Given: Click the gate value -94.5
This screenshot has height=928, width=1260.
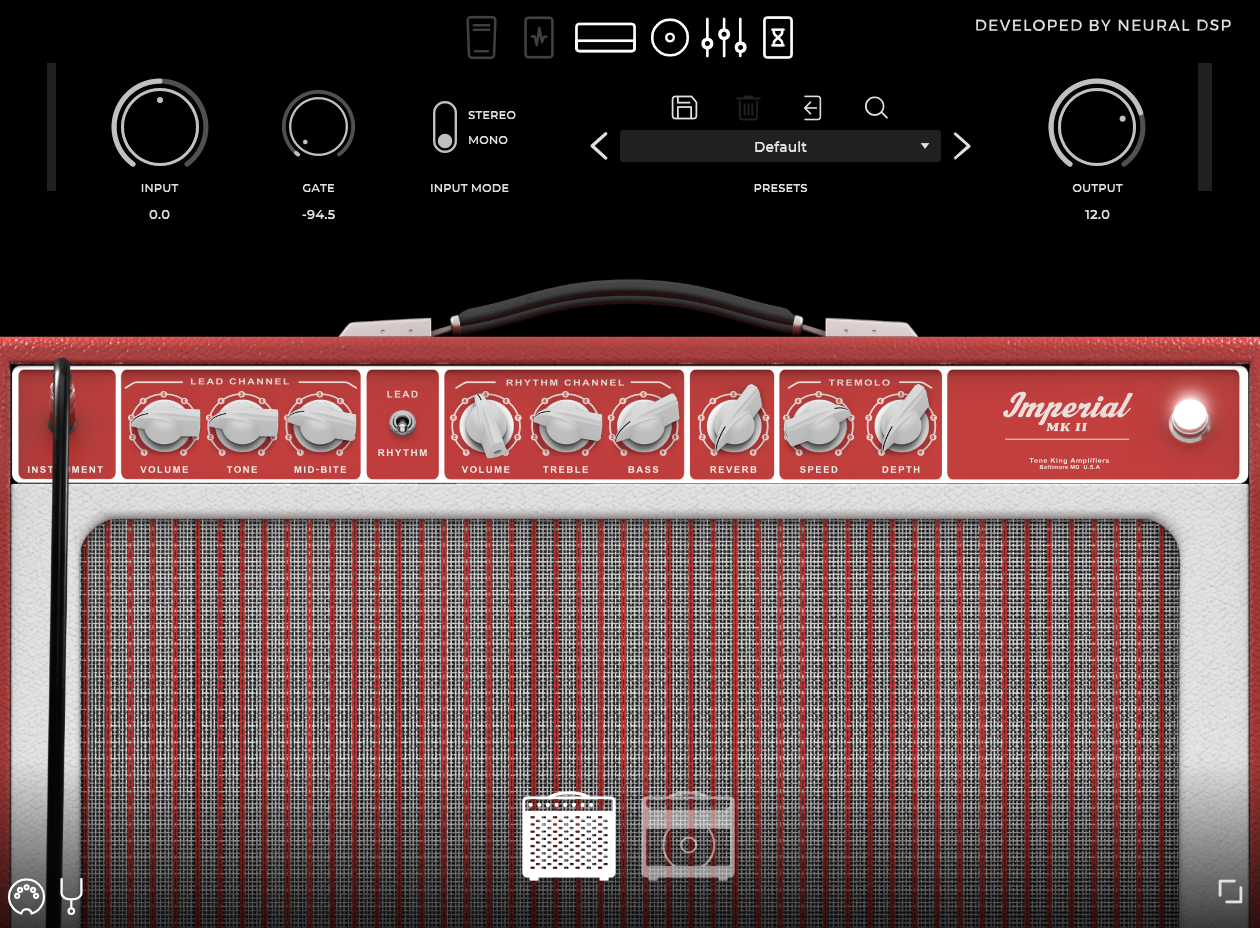Looking at the screenshot, I should click(x=318, y=214).
